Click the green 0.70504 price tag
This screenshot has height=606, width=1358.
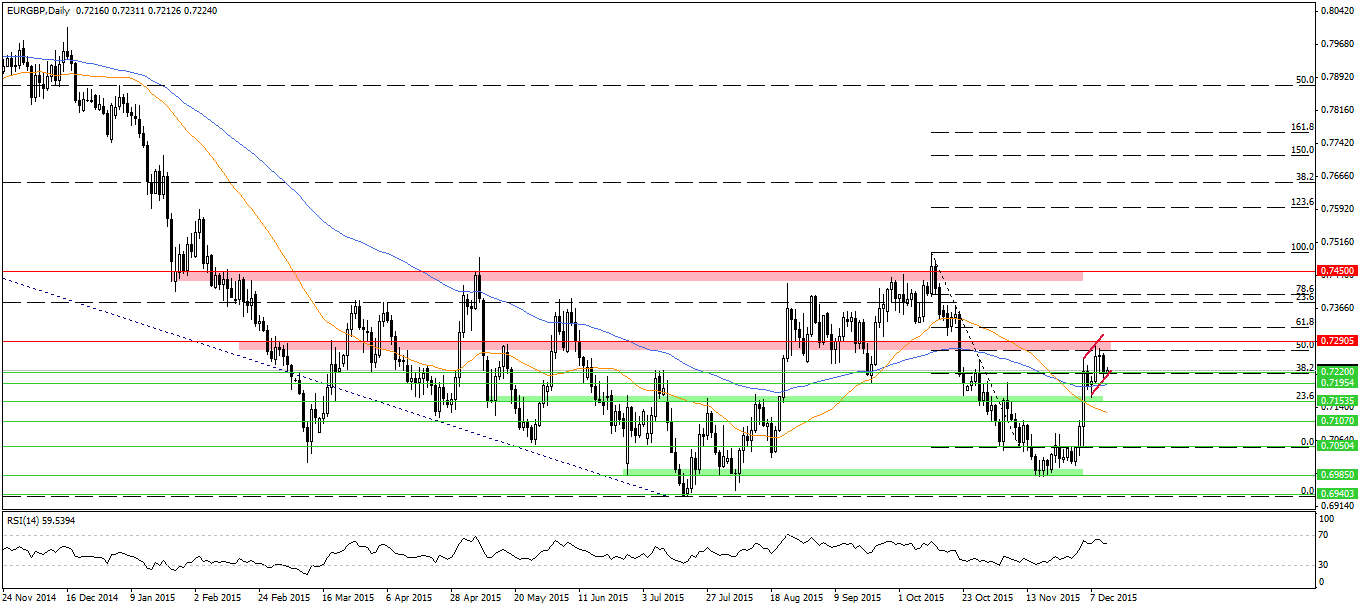(x=1336, y=448)
